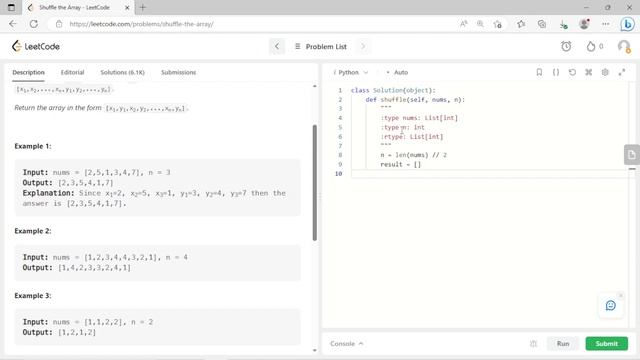Click the 'def shuffle(self, nums, n):' line

coord(415,100)
